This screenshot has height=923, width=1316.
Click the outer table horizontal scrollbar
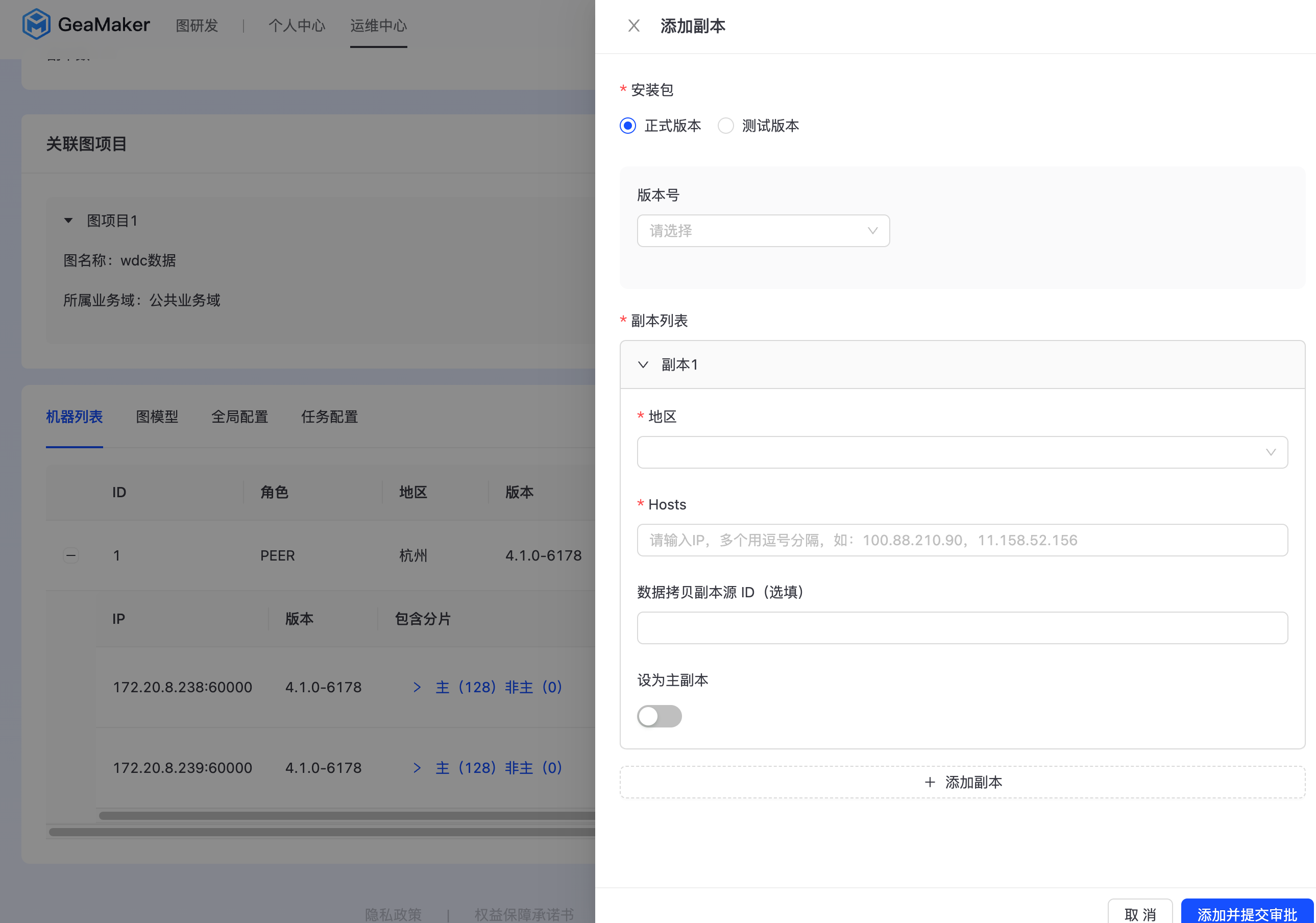(x=322, y=832)
